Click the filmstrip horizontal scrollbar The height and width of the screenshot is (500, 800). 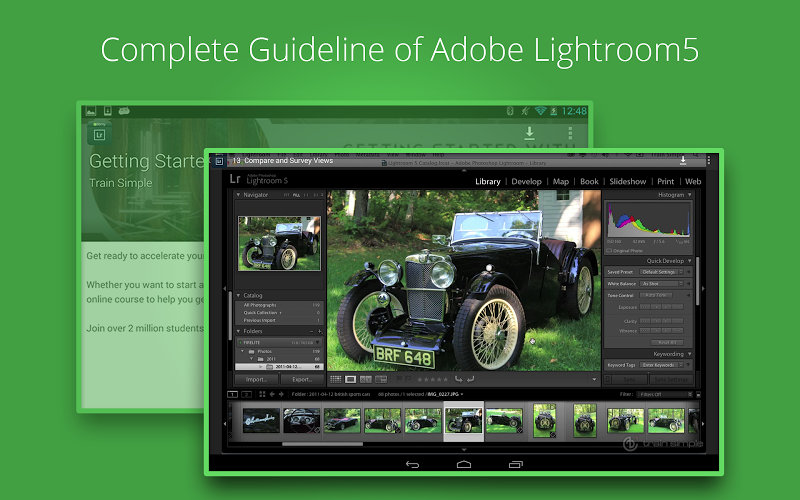tap(322, 444)
